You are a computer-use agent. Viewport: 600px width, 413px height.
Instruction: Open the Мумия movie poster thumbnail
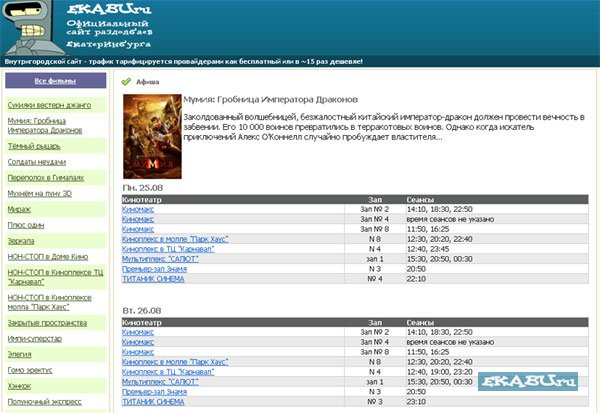tap(152, 136)
